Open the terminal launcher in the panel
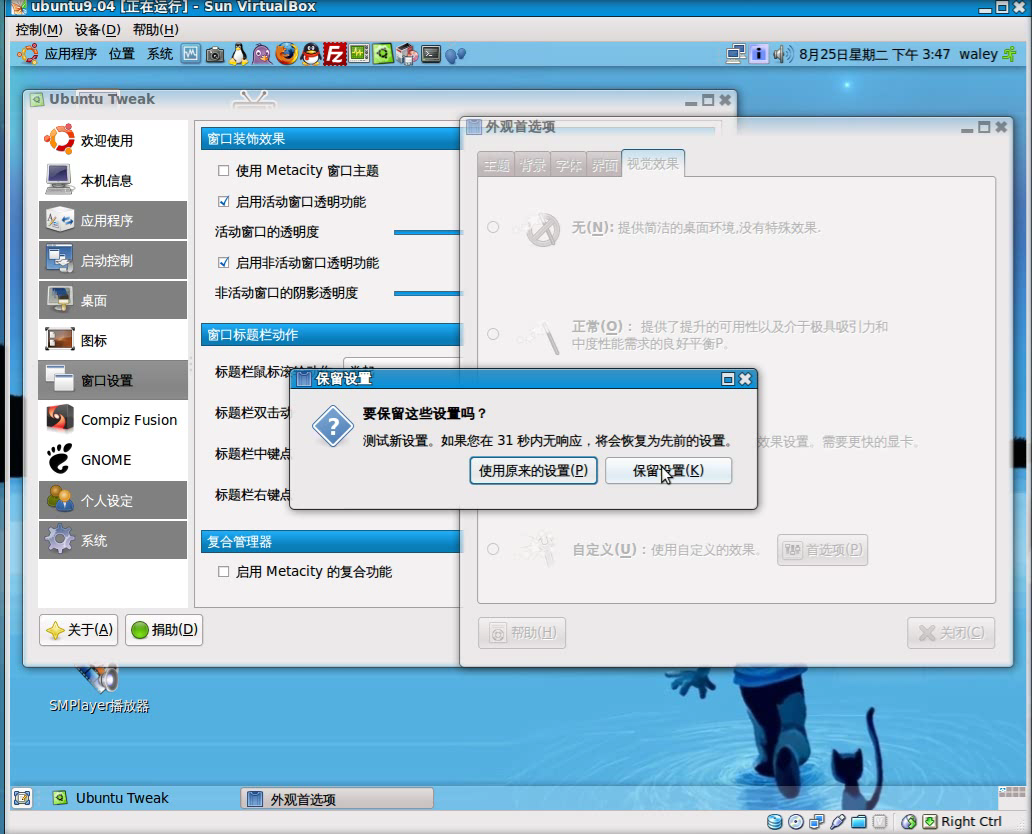 (x=431, y=54)
